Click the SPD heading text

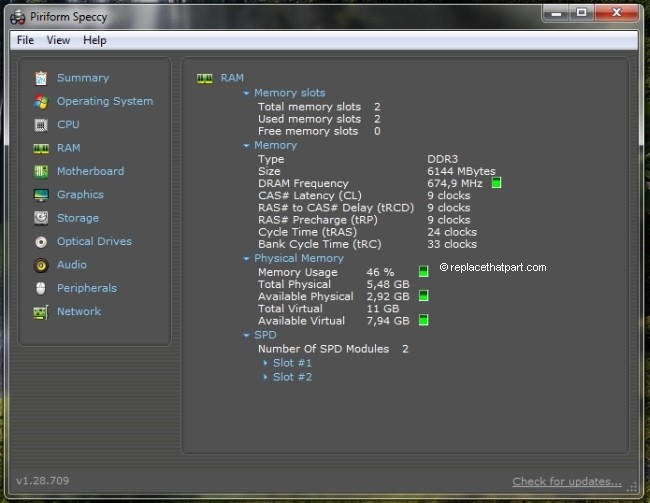(x=265, y=335)
